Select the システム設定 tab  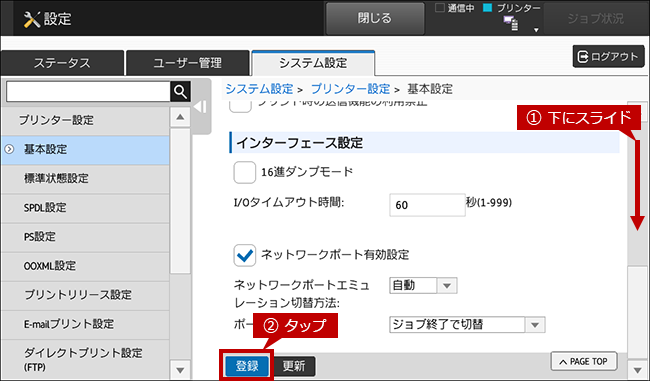(x=313, y=63)
